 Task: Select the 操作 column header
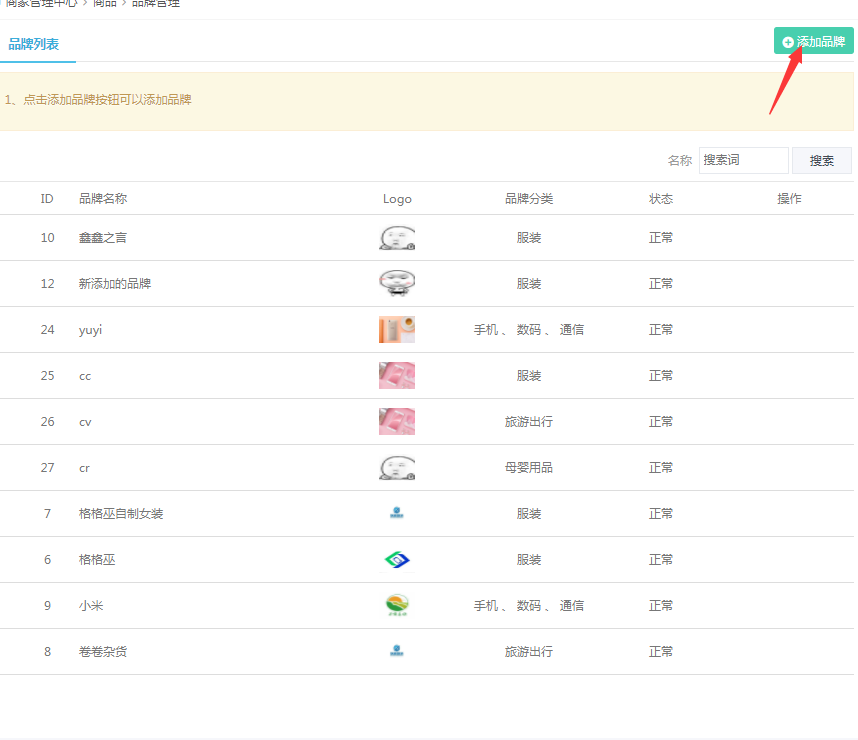coord(789,199)
